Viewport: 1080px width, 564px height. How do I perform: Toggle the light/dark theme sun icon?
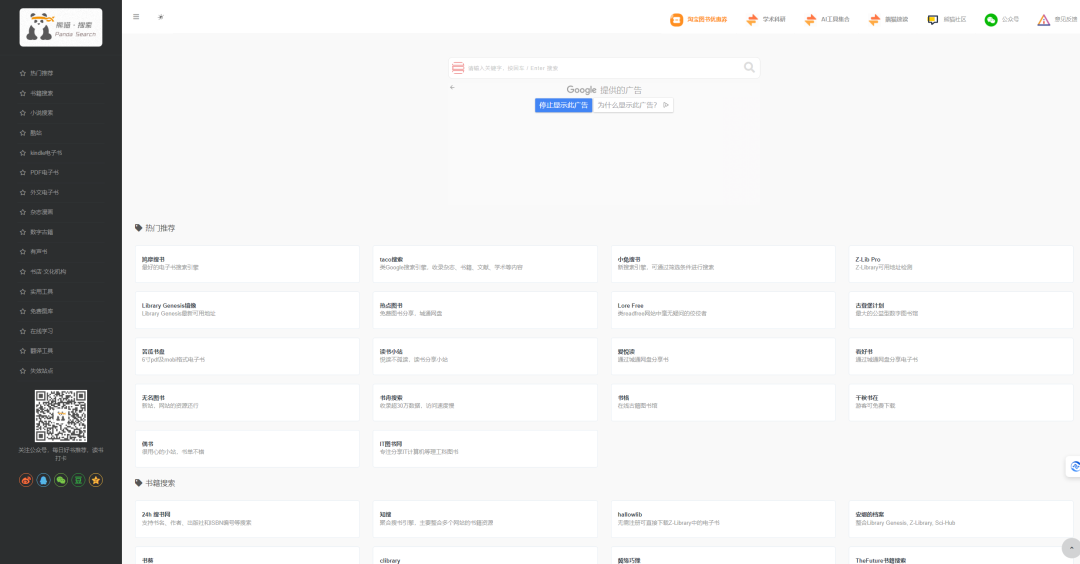(160, 17)
